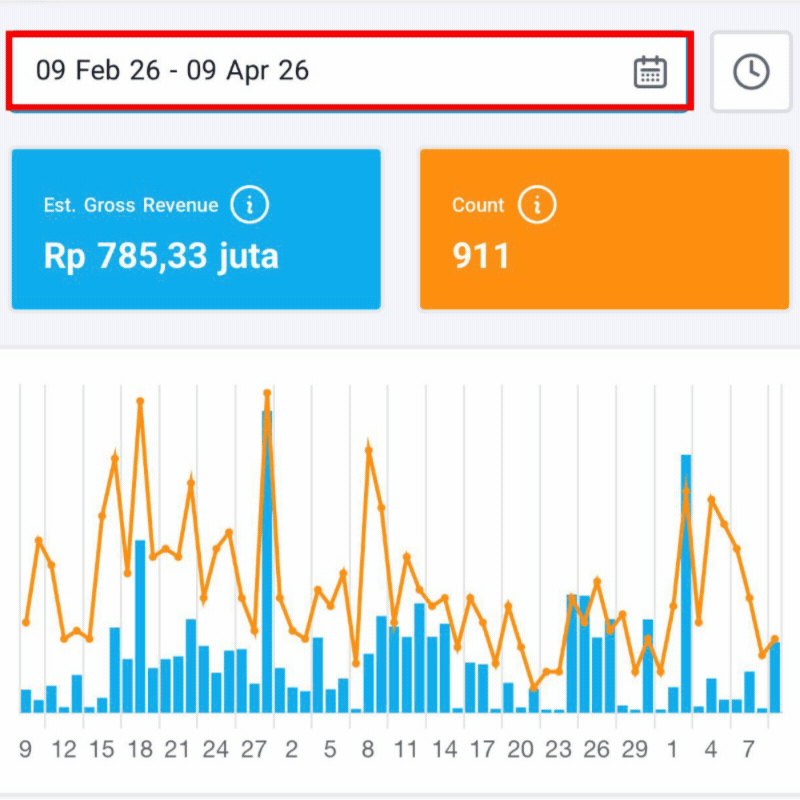Show info icon beside Count
Viewport: 800px width, 800px height.
[x=537, y=206]
